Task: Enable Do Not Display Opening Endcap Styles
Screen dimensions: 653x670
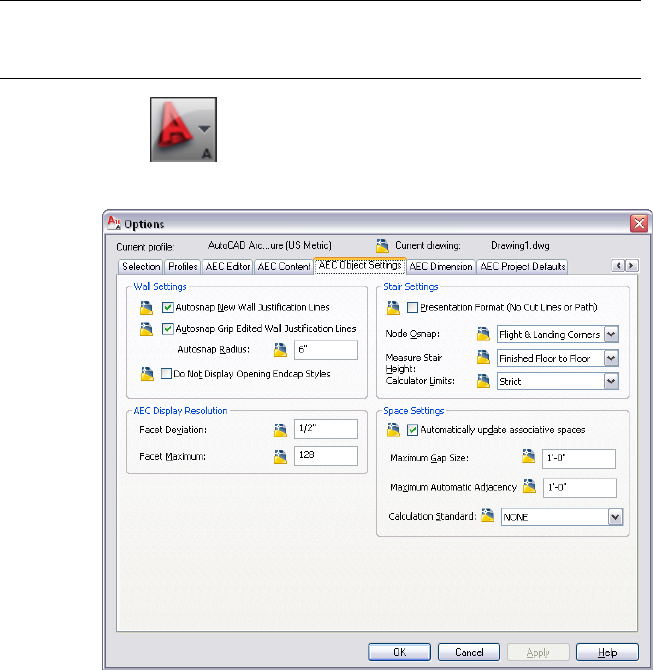Action: 166,374
